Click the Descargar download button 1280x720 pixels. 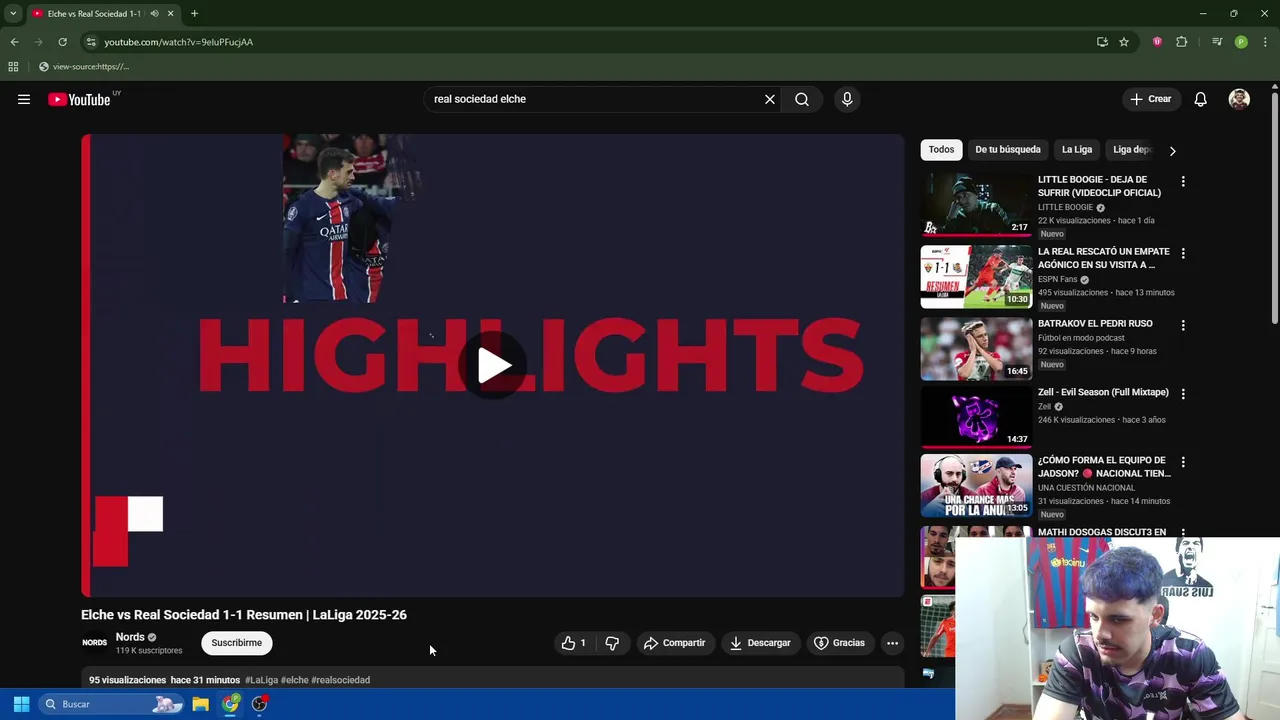point(760,643)
